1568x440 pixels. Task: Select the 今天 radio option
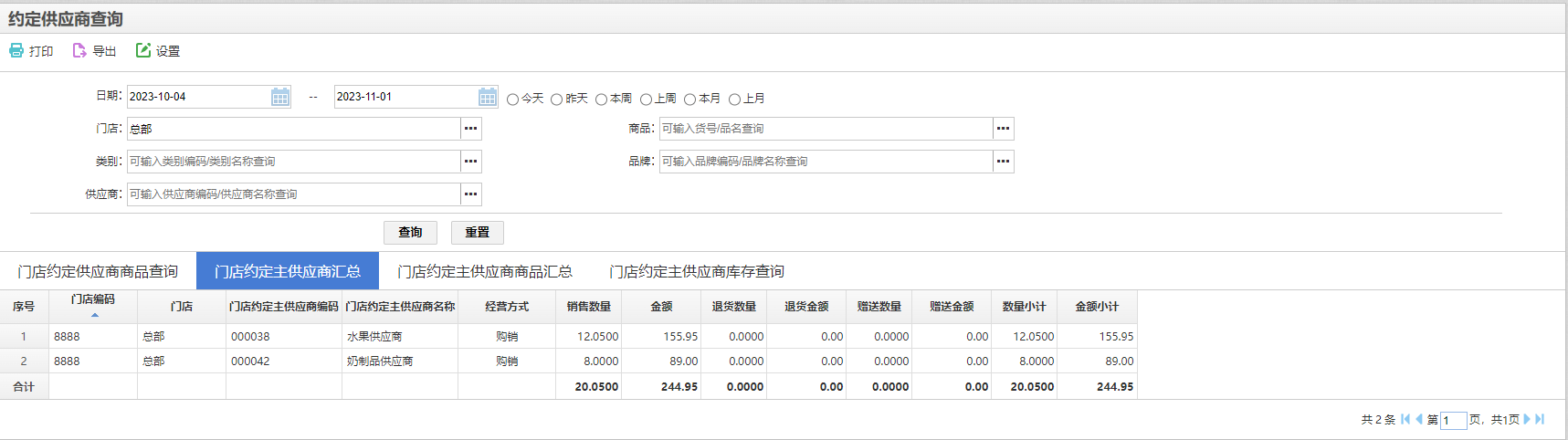pyautogui.click(x=512, y=100)
